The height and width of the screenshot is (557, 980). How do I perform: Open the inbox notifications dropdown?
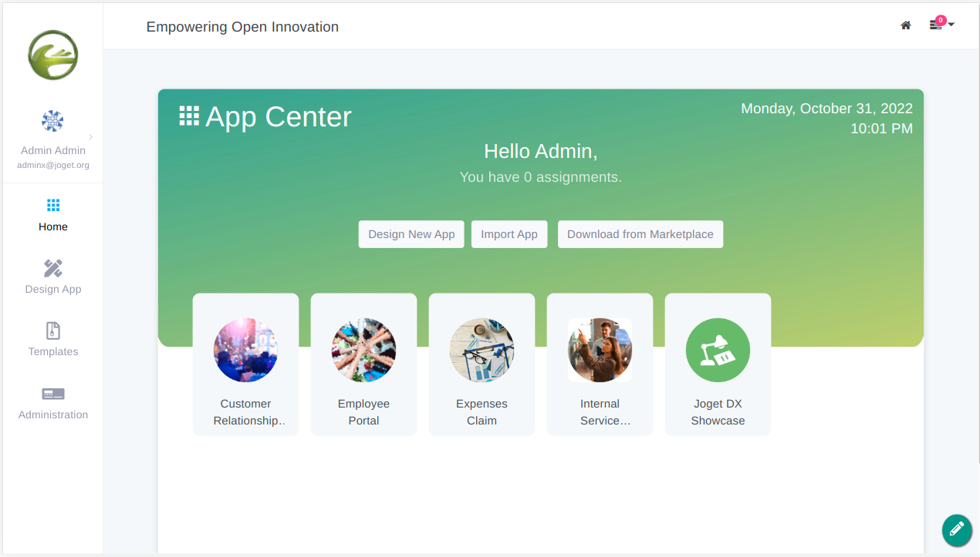(941, 24)
